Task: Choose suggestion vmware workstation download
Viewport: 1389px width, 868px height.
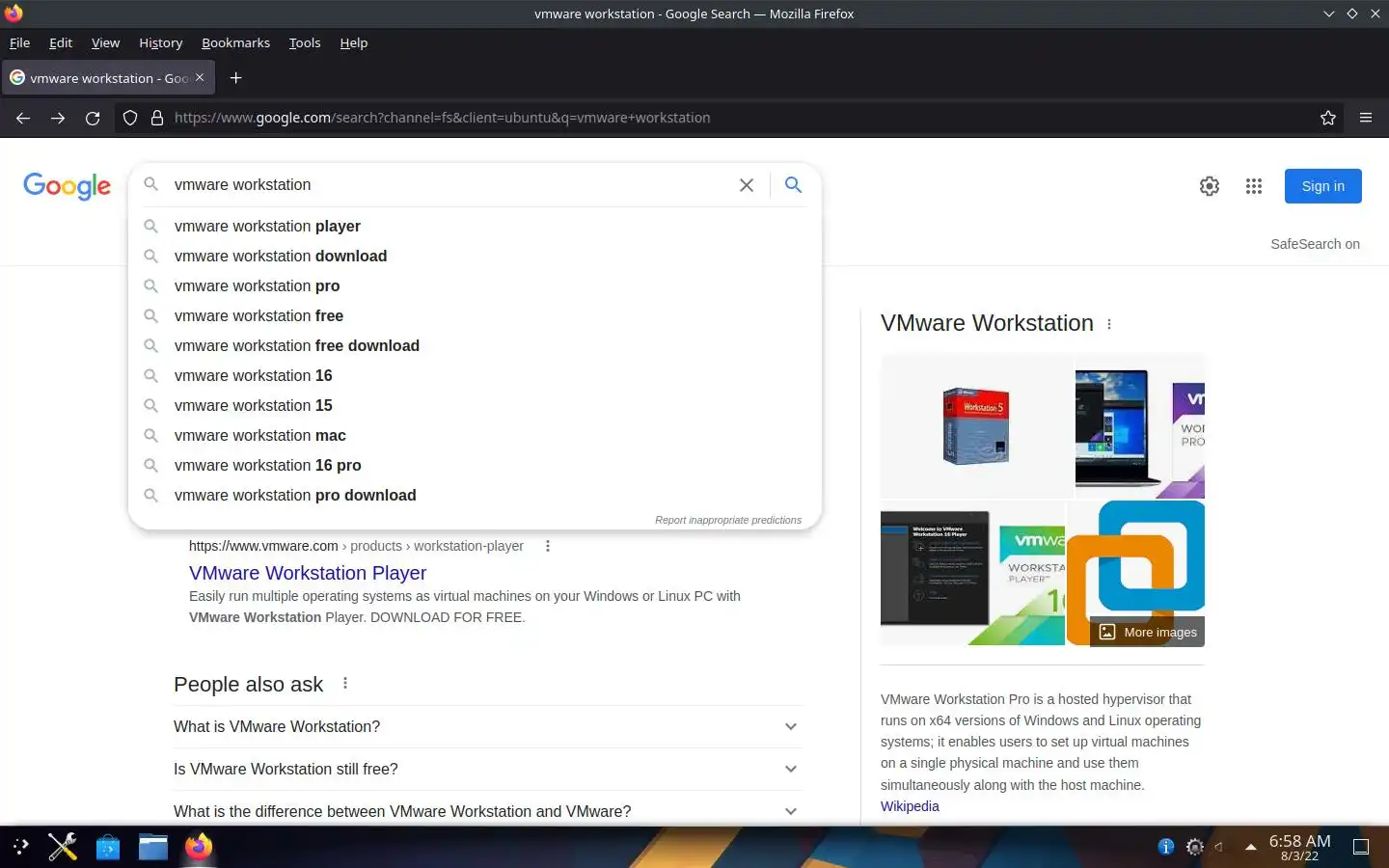Action: [x=475, y=256]
